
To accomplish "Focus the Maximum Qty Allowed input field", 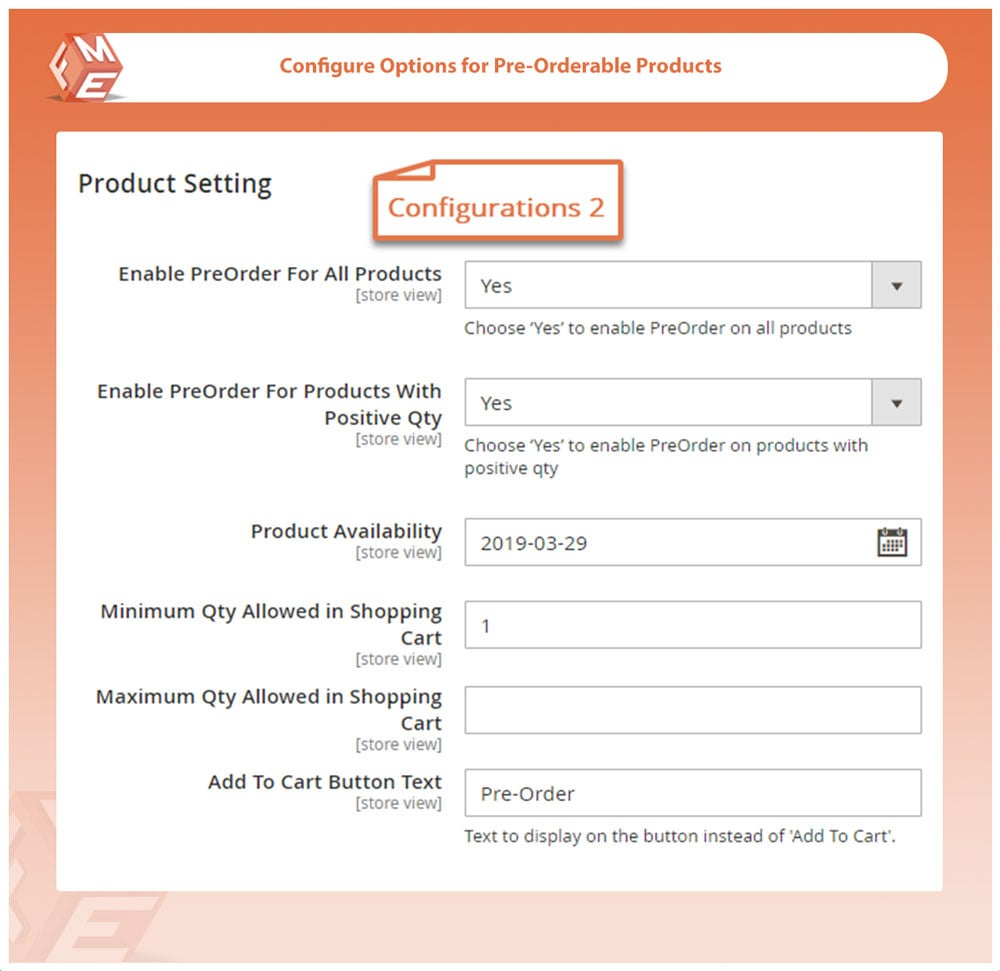I will 692,710.
